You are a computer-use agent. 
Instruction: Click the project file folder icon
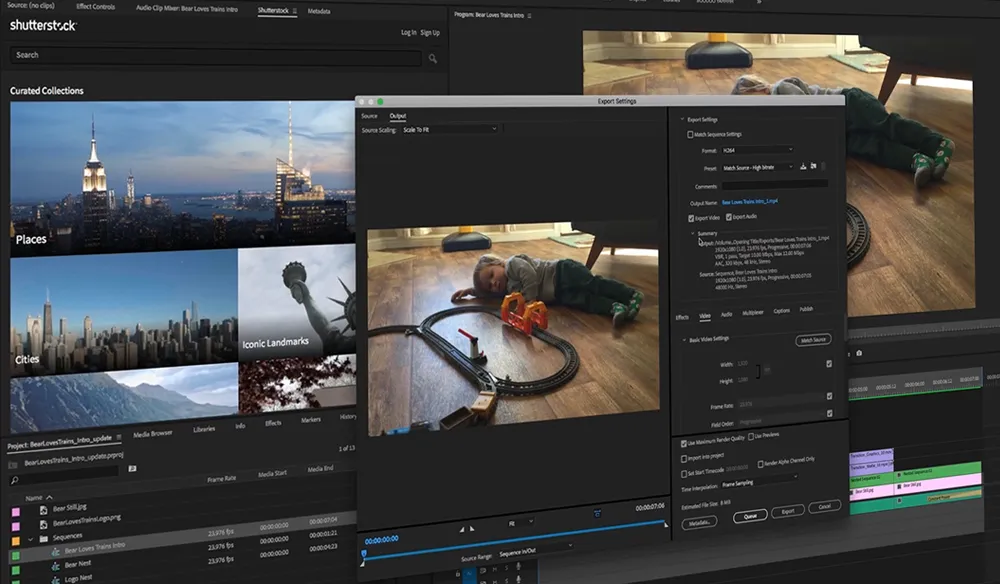click(x=13, y=465)
